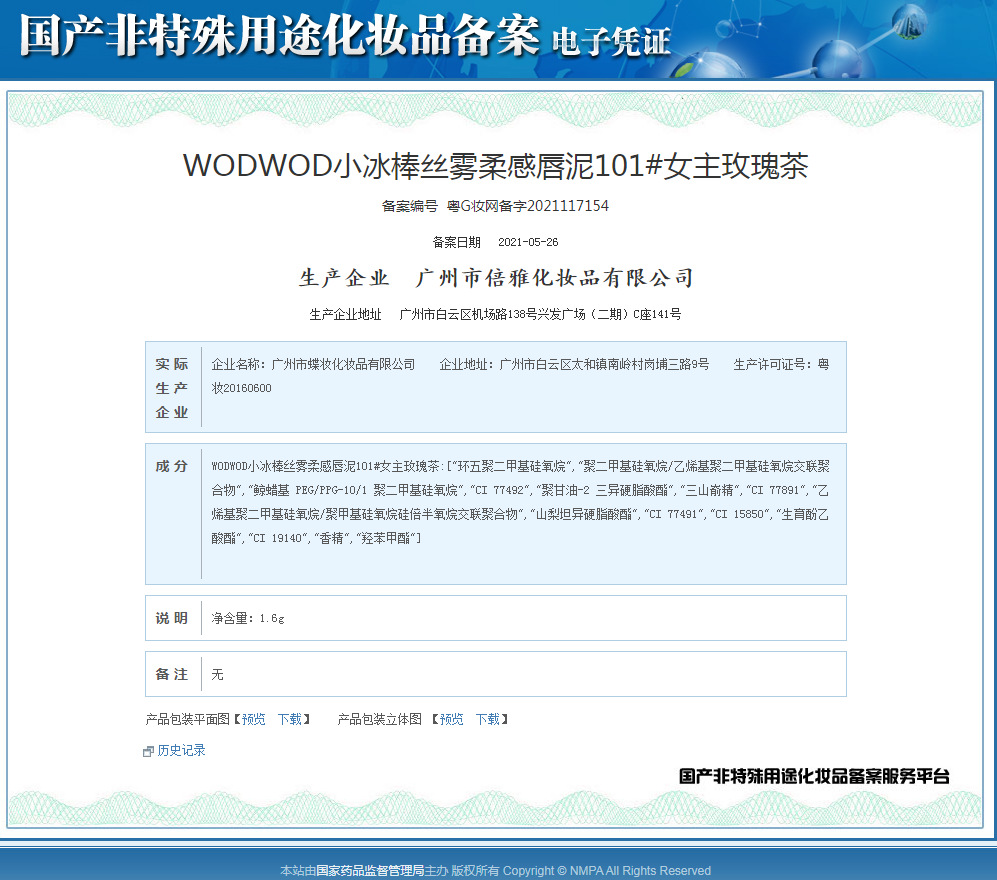Click ingredient CI 15850

[739, 514]
